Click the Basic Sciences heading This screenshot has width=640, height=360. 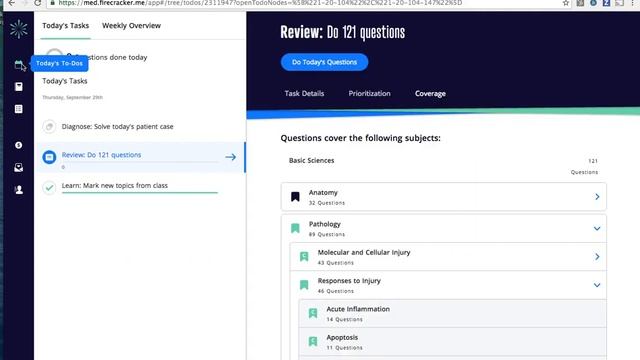click(311, 160)
